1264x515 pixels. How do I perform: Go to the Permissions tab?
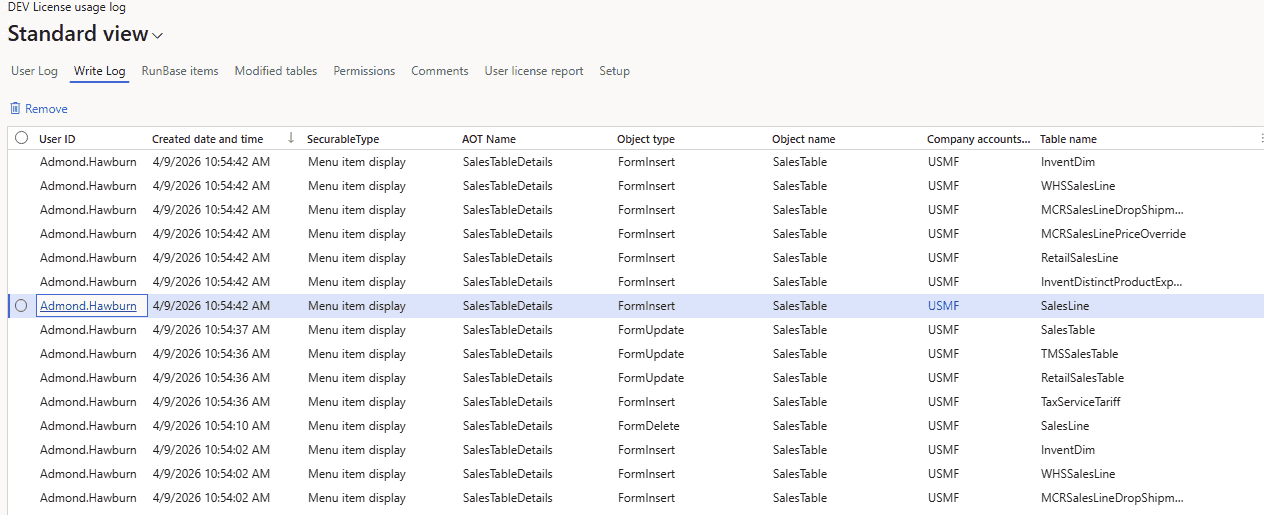tap(364, 71)
